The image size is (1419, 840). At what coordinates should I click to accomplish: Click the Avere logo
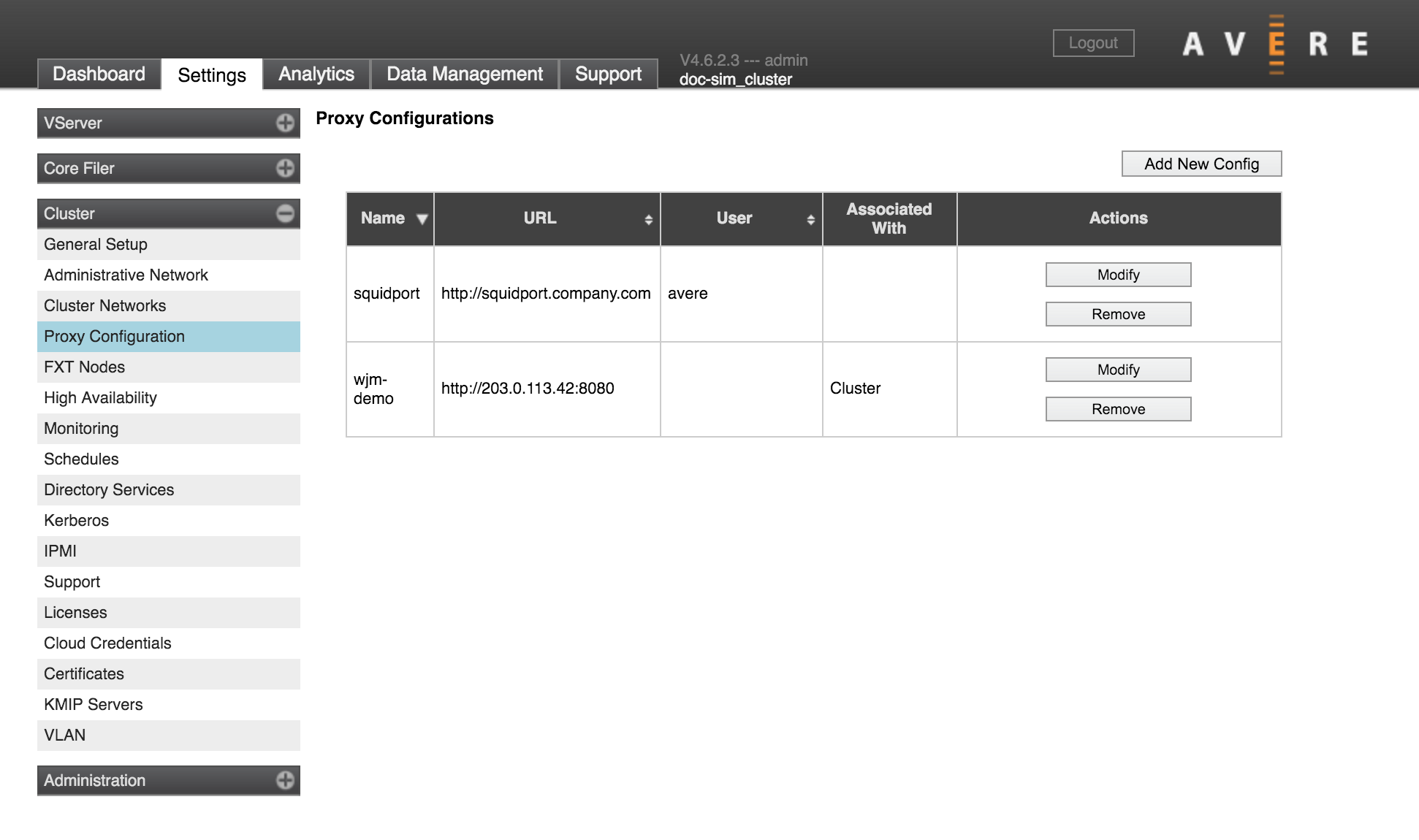[x=1275, y=44]
